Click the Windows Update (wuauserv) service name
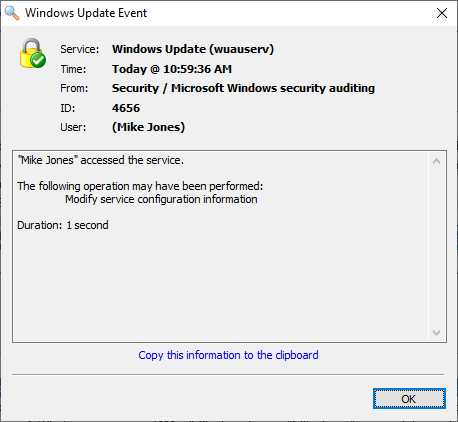The width and height of the screenshot is (458, 422). tap(193, 49)
